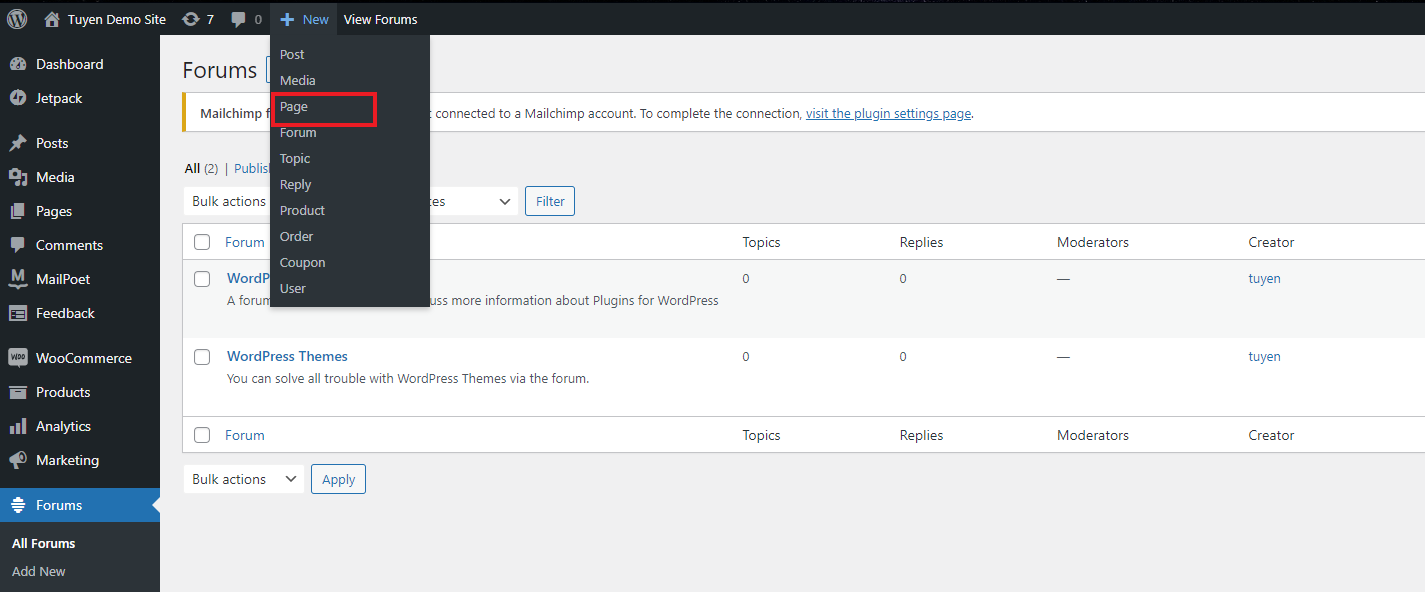Click the Analytics bar chart icon

[18, 426]
